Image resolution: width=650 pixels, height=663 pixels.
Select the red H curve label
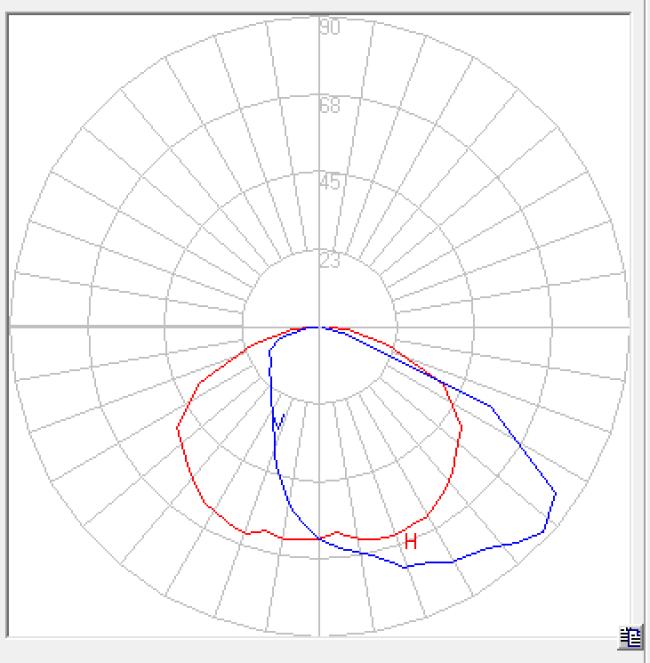[x=410, y=542]
